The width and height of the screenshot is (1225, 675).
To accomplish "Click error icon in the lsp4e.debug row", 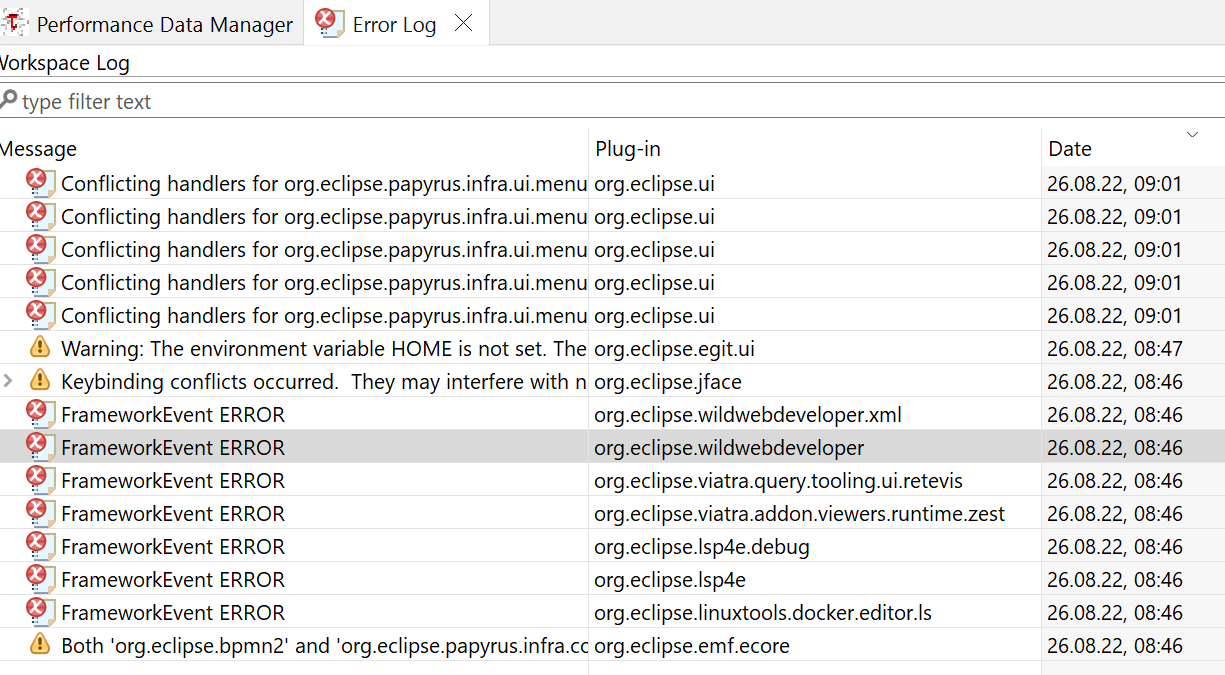I will click(x=40, y=545).
